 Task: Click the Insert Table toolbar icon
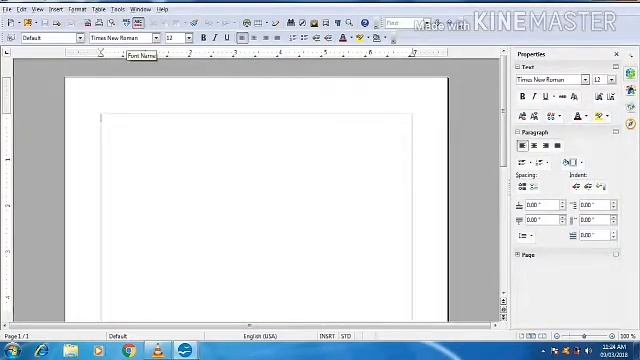pos(258,23)
